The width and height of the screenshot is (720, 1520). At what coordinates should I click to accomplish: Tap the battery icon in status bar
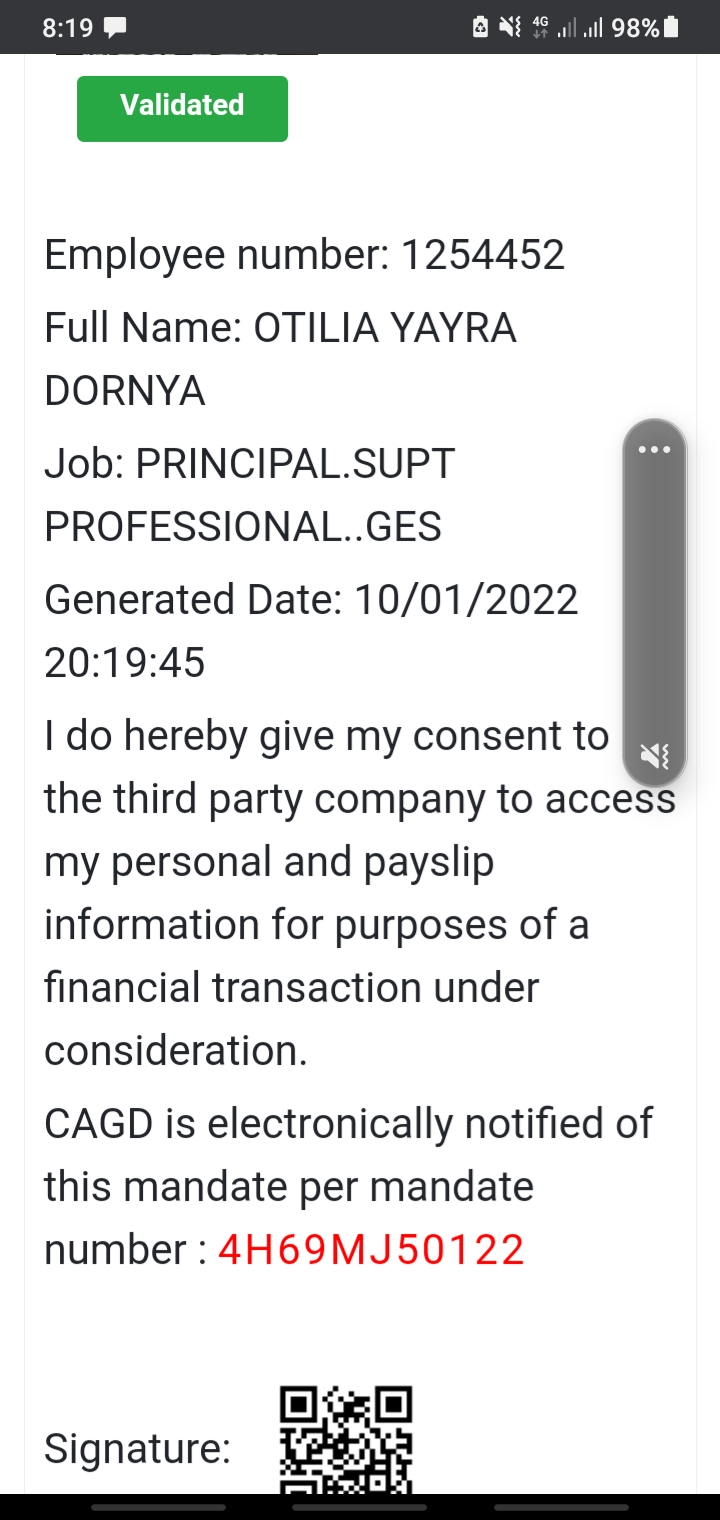point(671,28)
